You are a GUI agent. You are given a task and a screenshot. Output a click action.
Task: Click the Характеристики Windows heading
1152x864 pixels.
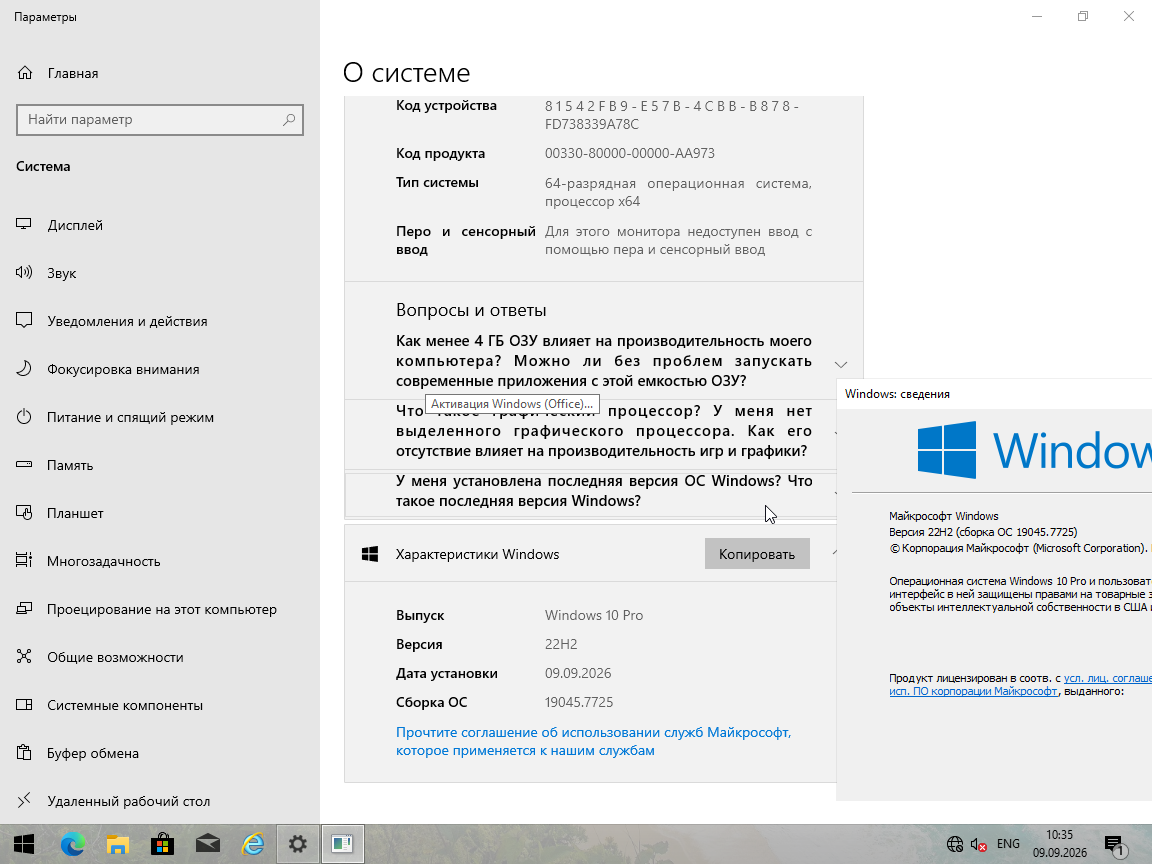coord(478,554)
